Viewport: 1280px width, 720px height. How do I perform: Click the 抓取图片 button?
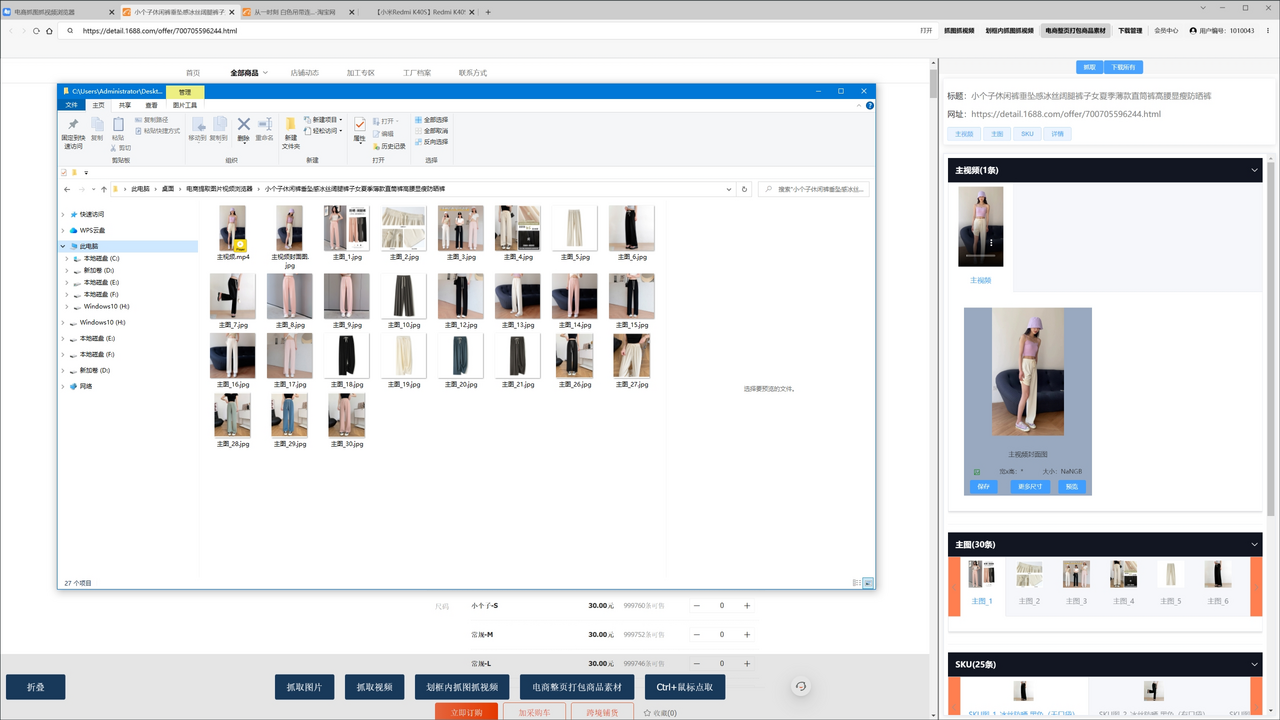(x=304, y=687)
